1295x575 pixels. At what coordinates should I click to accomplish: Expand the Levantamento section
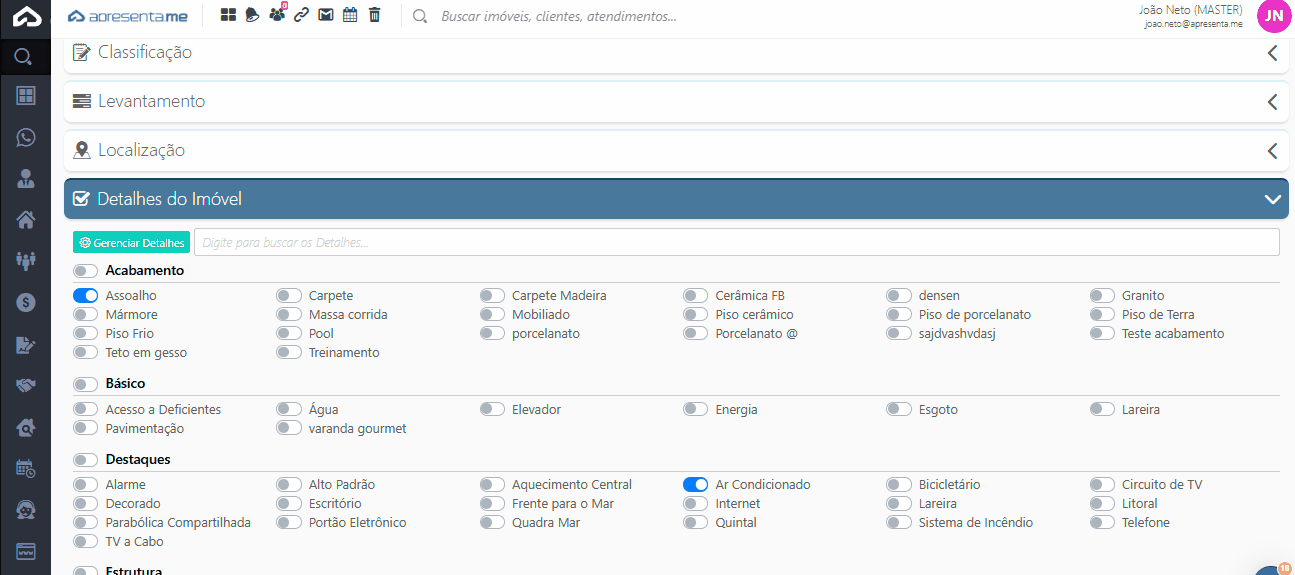pos(1272,102)
